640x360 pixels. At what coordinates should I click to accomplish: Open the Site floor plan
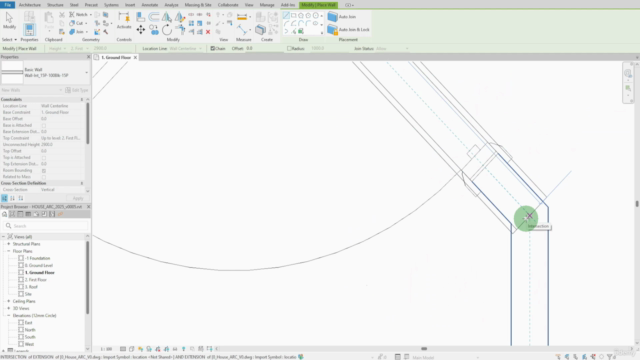tap(28, 294)
